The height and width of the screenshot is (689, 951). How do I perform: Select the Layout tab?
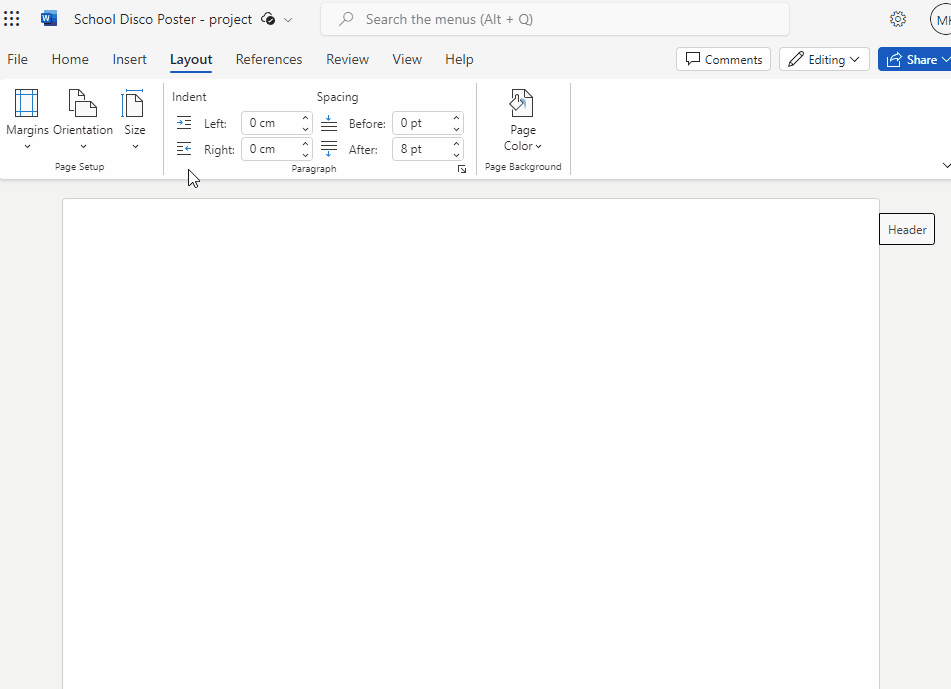click(191, 59)
